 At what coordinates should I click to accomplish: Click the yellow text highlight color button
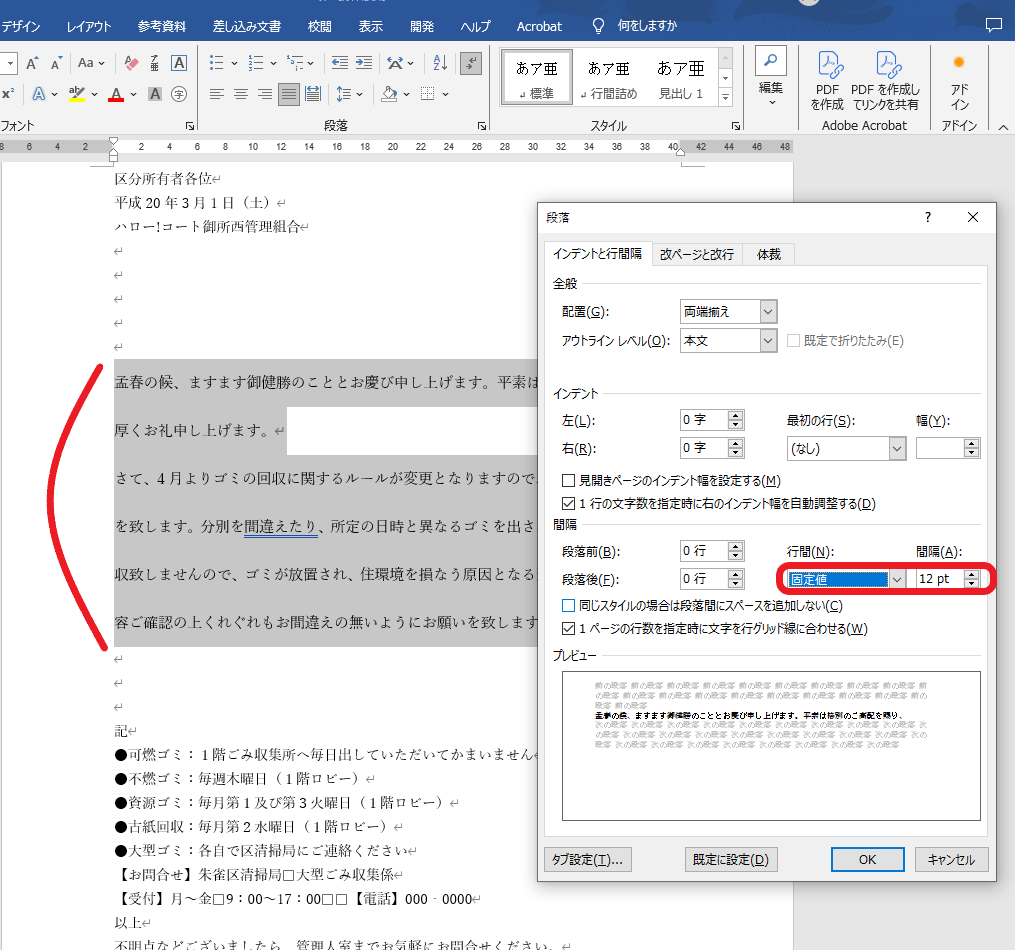tap(77, 94)
